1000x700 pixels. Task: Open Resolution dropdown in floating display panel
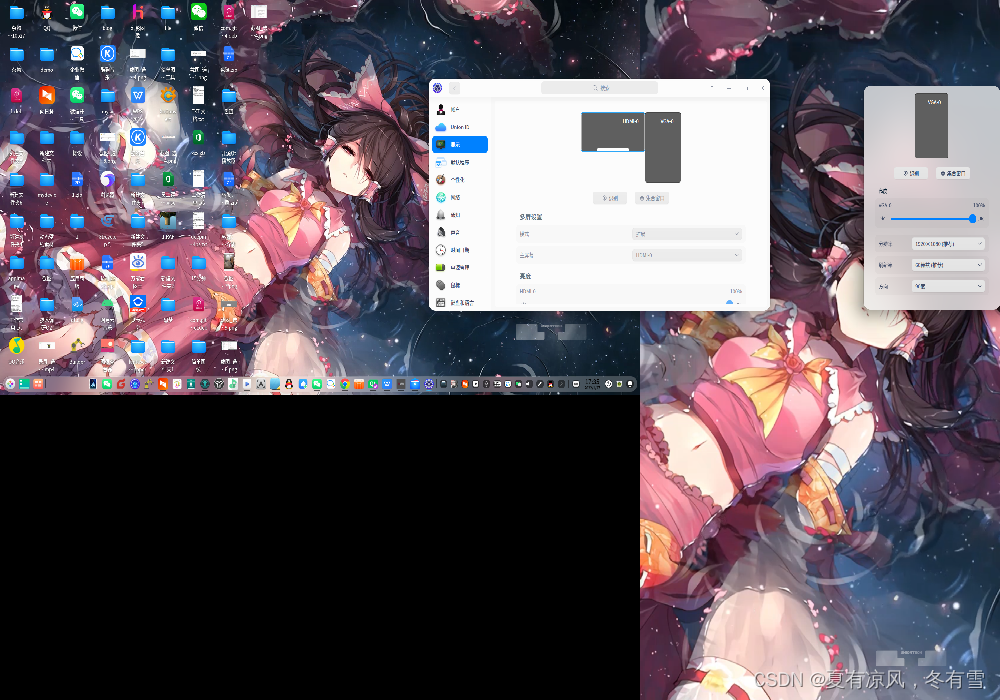click(x=948, y=244)
